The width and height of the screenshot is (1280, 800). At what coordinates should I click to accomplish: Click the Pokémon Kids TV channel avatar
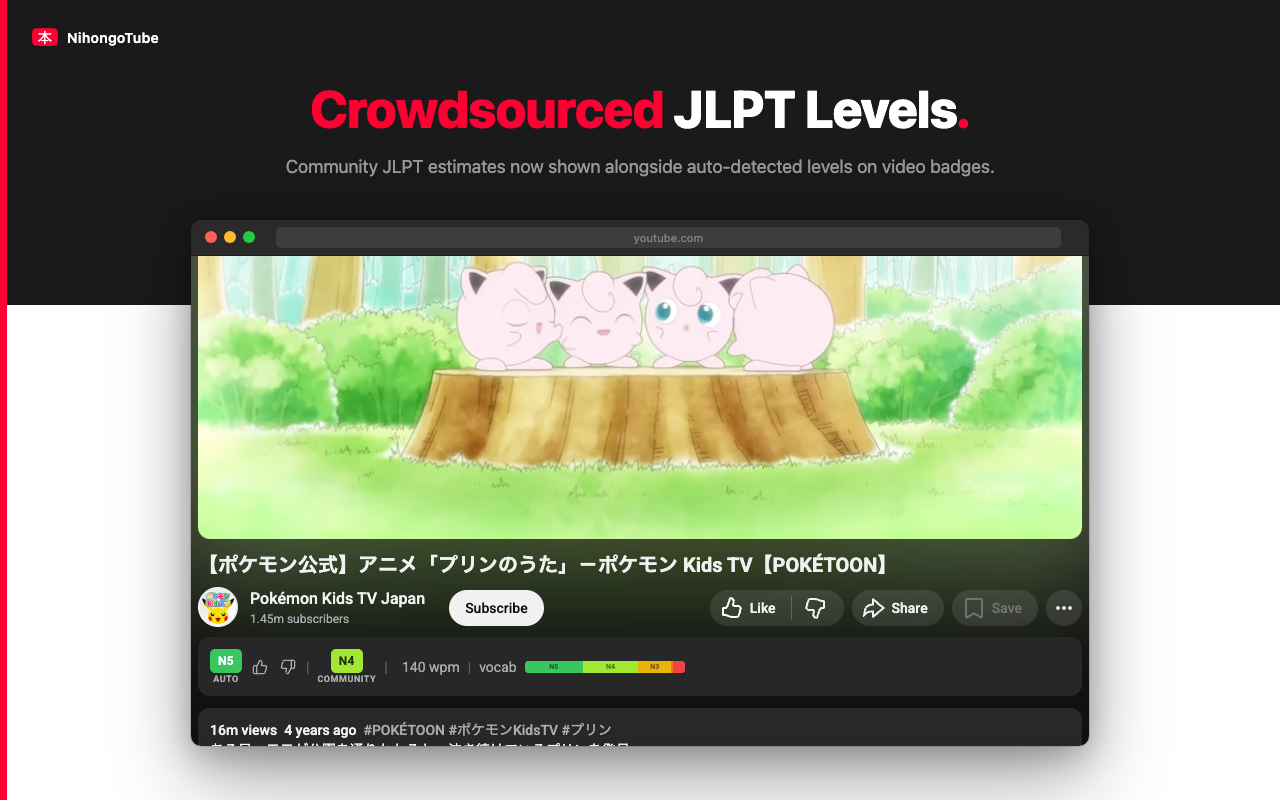(218, 607)
